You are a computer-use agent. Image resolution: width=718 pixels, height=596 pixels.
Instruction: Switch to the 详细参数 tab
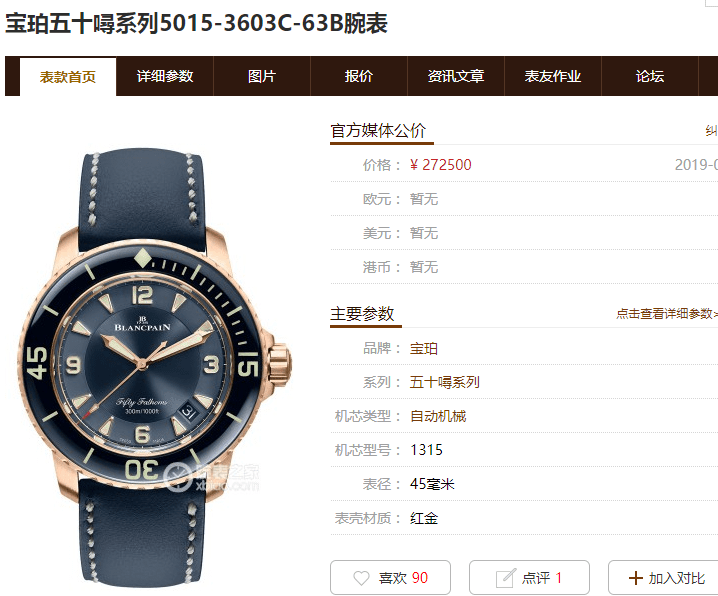click(165, 76)
